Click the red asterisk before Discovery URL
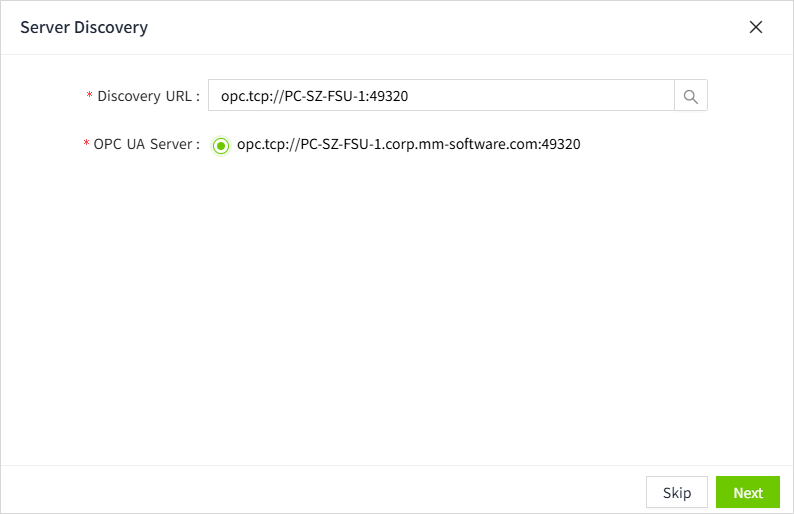Screen dimensions: 794x514 [89, 97]
